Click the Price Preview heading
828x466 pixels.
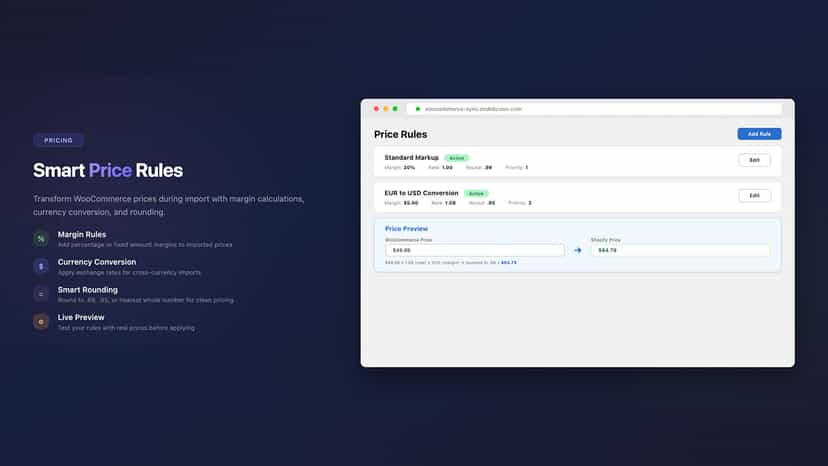click(406, 229)
